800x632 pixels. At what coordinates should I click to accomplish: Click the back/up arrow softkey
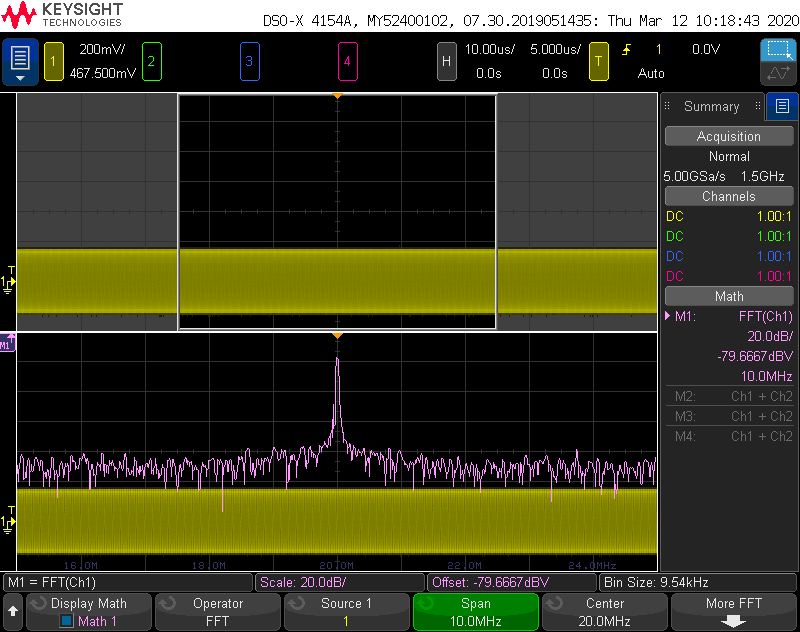pyautogui.click(x=13, y=611)
